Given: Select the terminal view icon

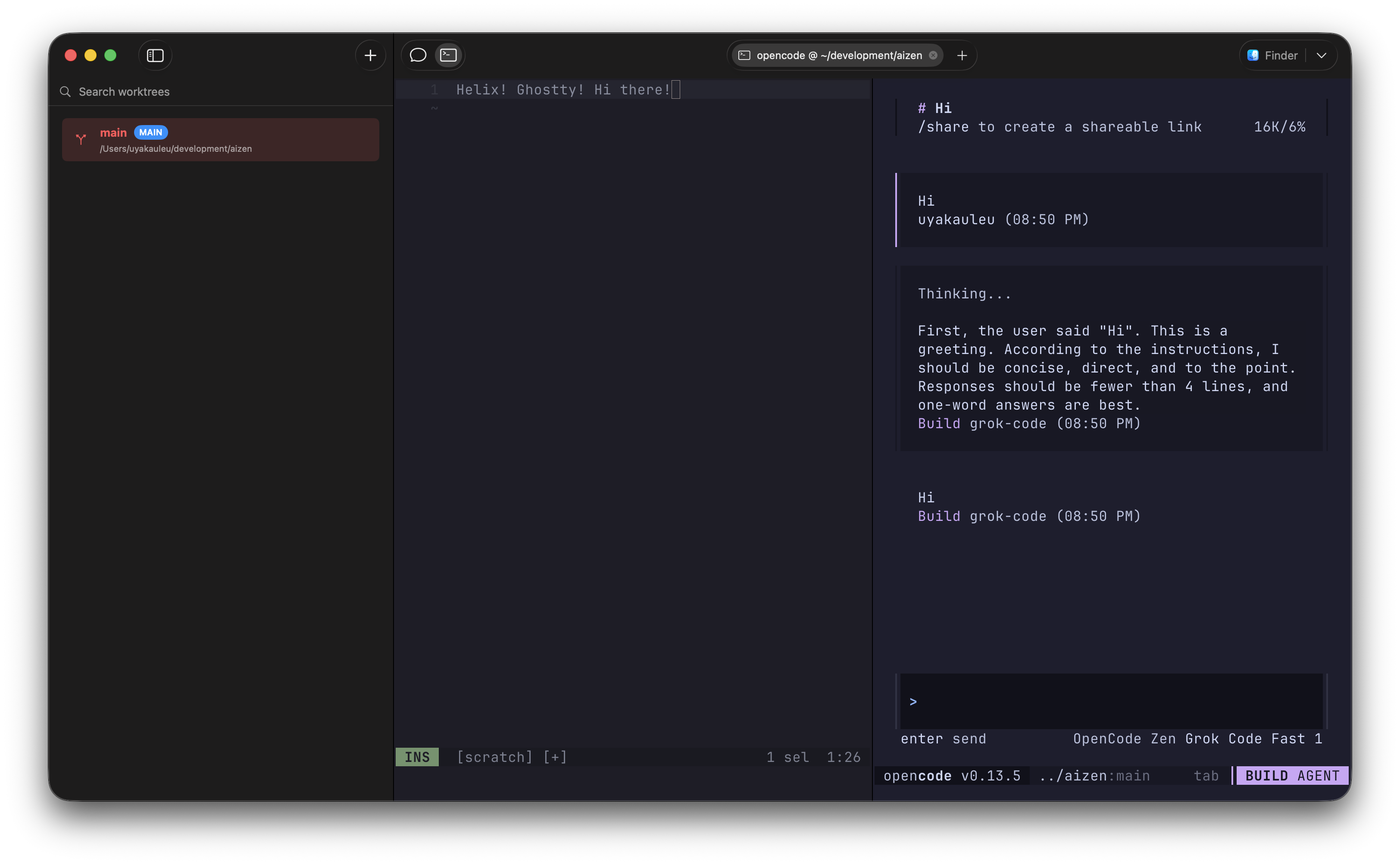Looking at the screenshot, I should (x=448, y=56).
